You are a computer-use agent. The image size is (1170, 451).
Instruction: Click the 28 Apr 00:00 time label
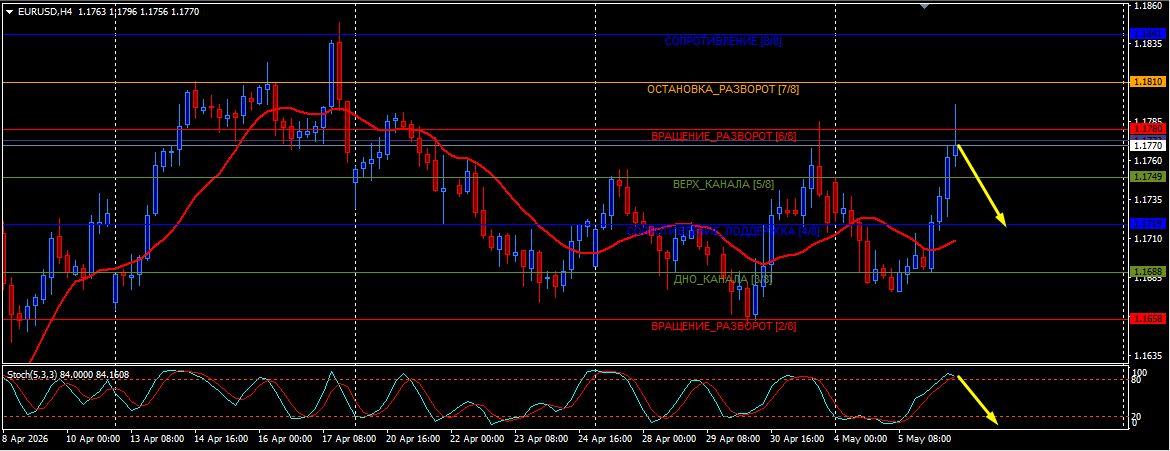click(669, 440)
